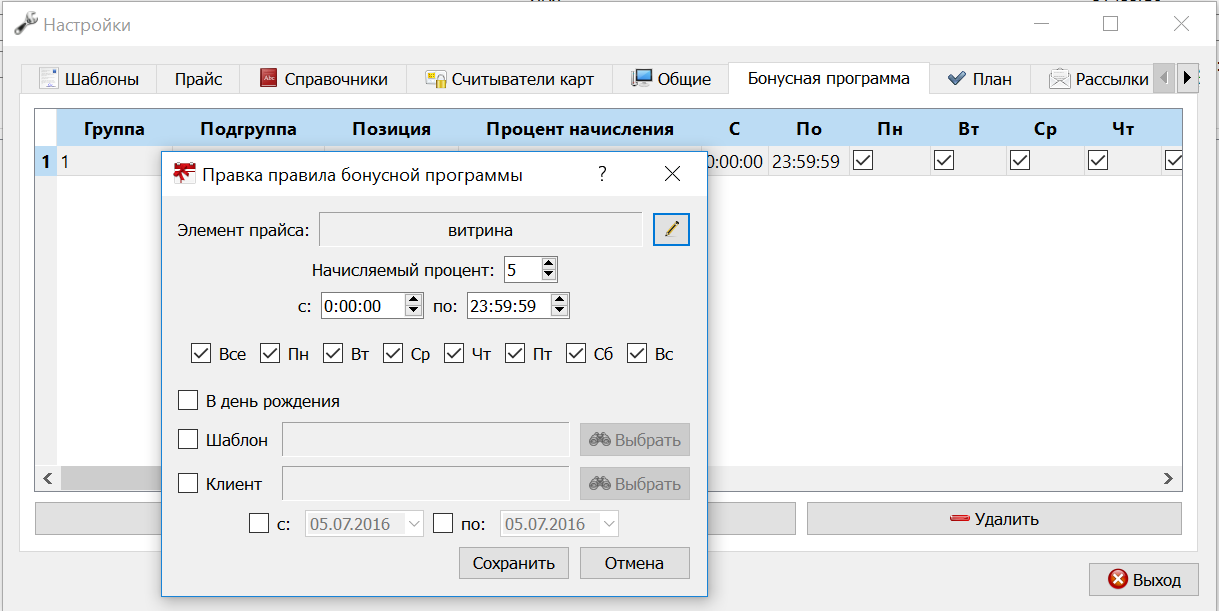
Task: Switch to the Прайс tab
Action: [198, 79]
